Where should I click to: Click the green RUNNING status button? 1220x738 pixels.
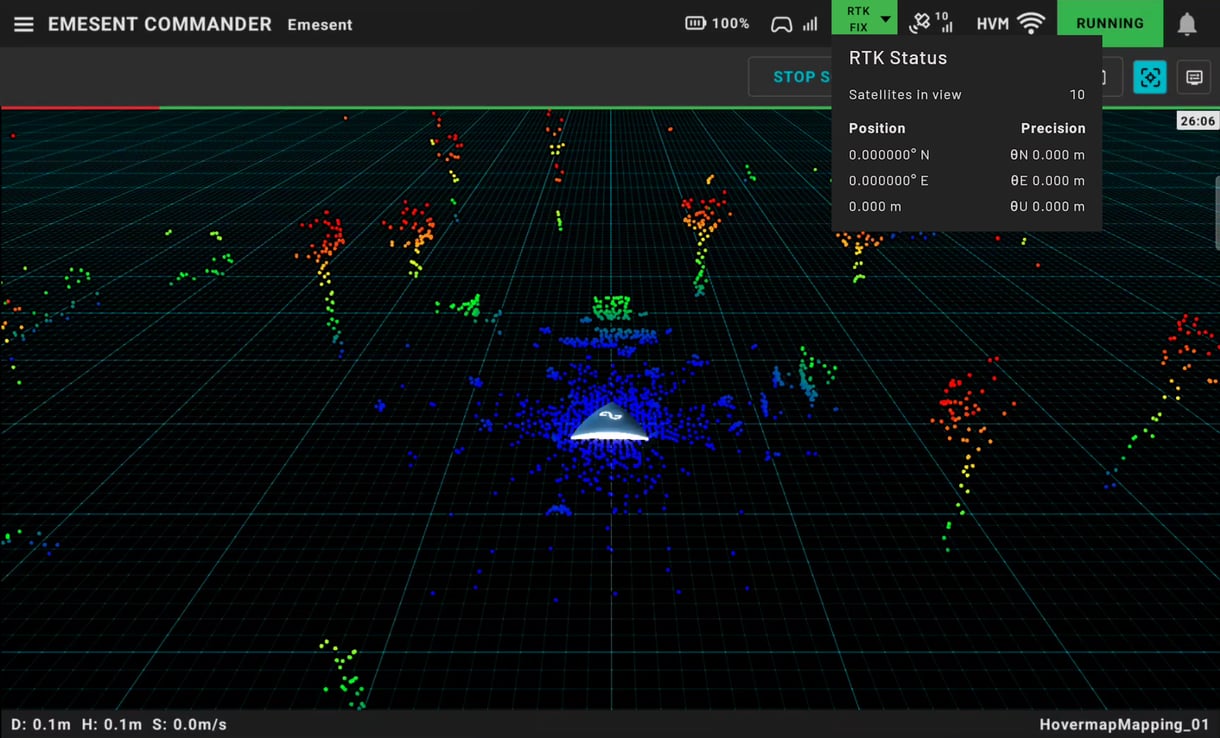pos(1109,23)
